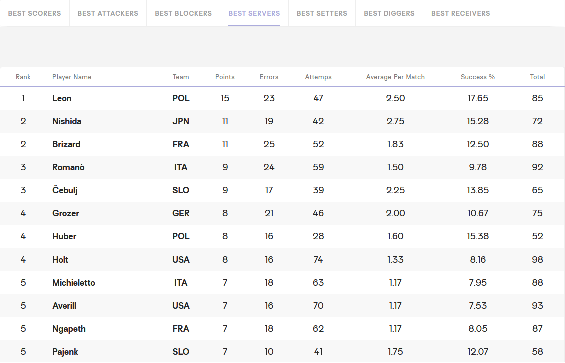Open player Nishida's profile
The width and height of the screenshot is (565, 363).
click(x=67, y=121)
